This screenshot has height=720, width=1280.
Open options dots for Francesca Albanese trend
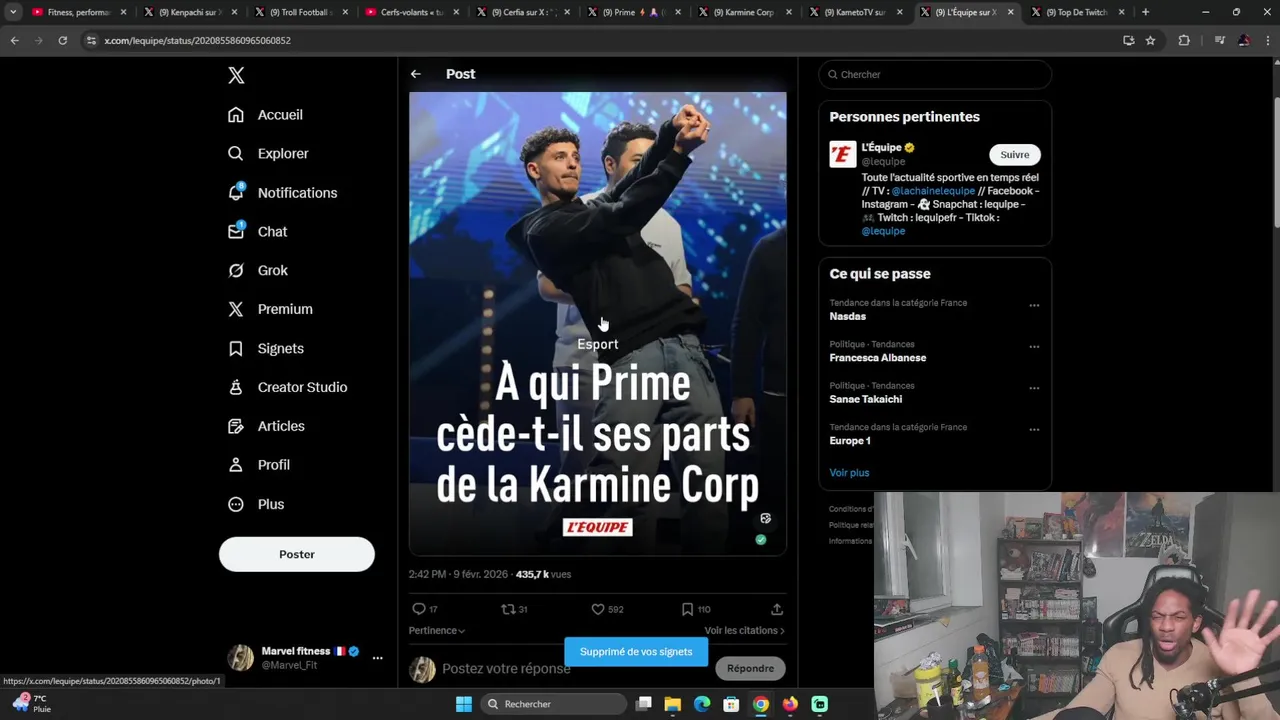point(1034,347)
